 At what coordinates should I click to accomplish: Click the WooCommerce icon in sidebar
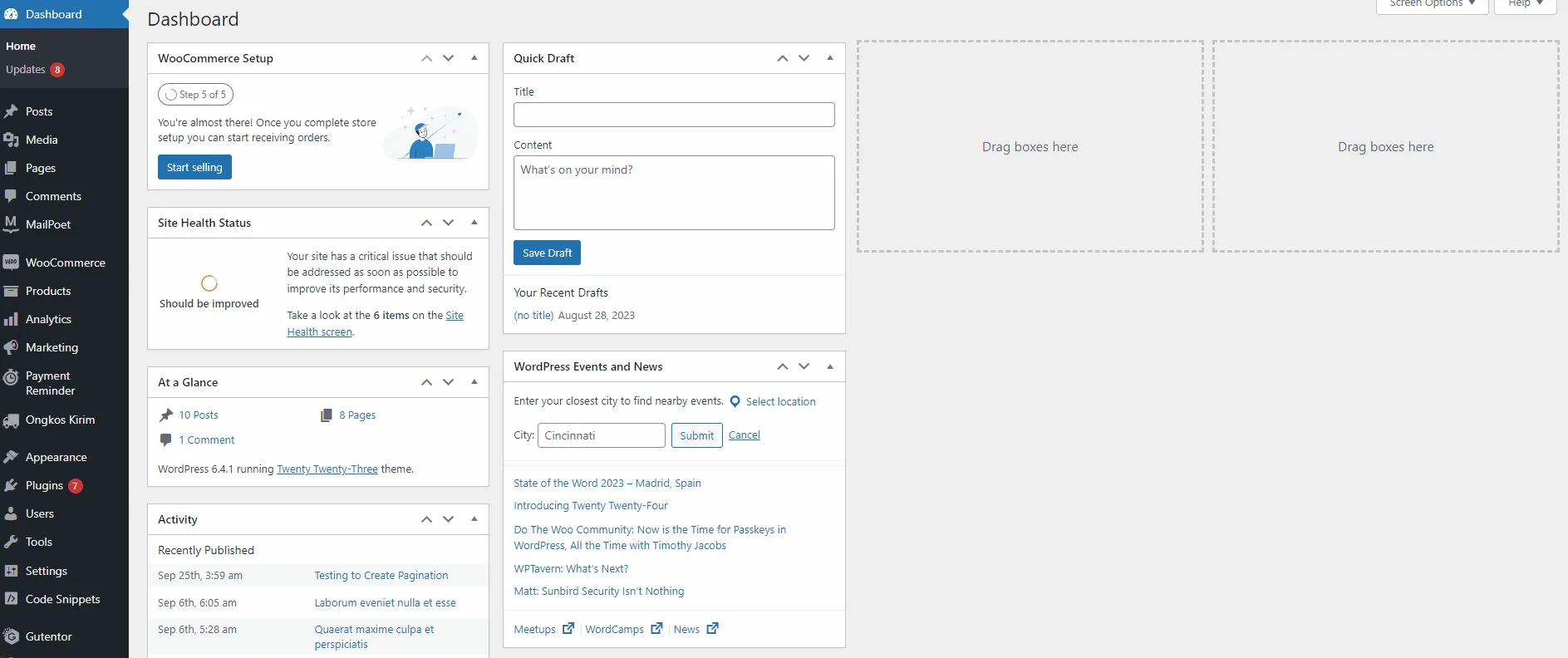(x=11, y=263)
